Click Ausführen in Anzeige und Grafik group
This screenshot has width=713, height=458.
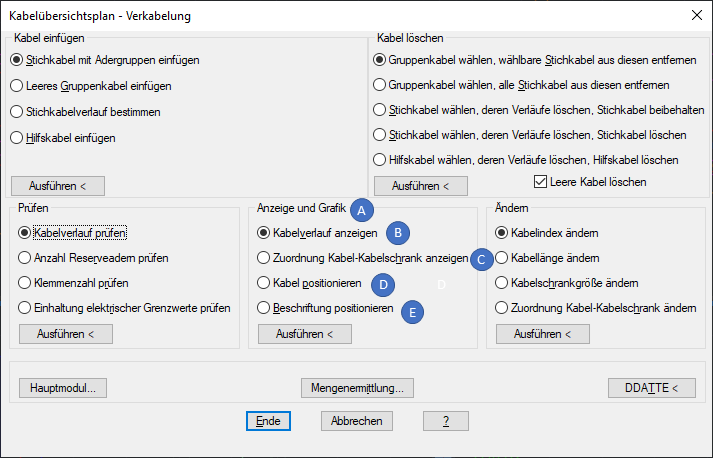point(305,334)
